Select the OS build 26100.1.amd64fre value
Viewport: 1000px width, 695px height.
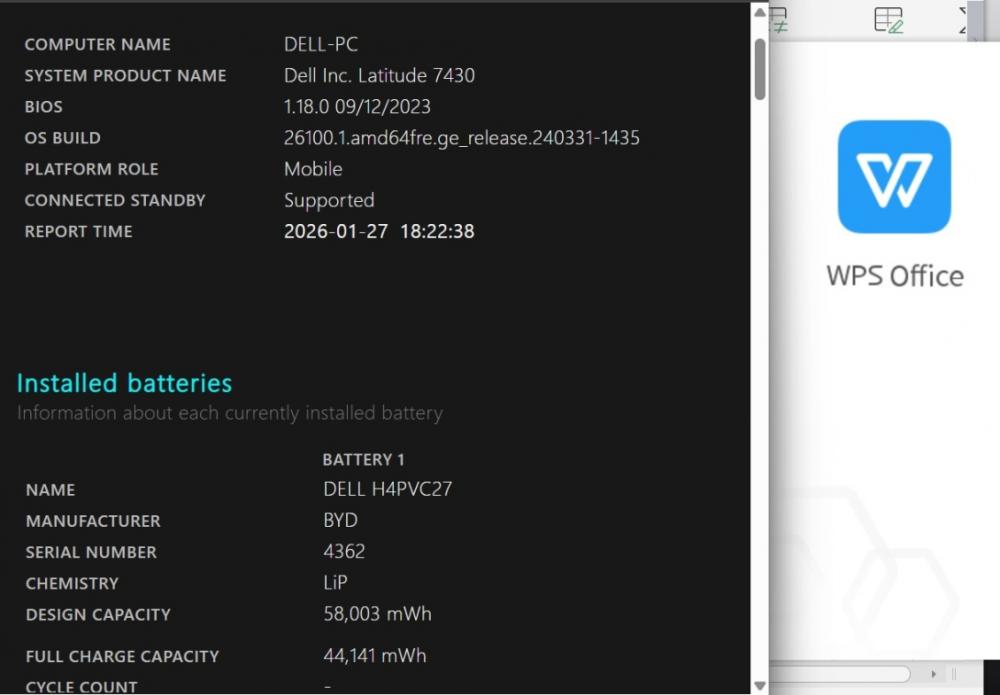462,138
